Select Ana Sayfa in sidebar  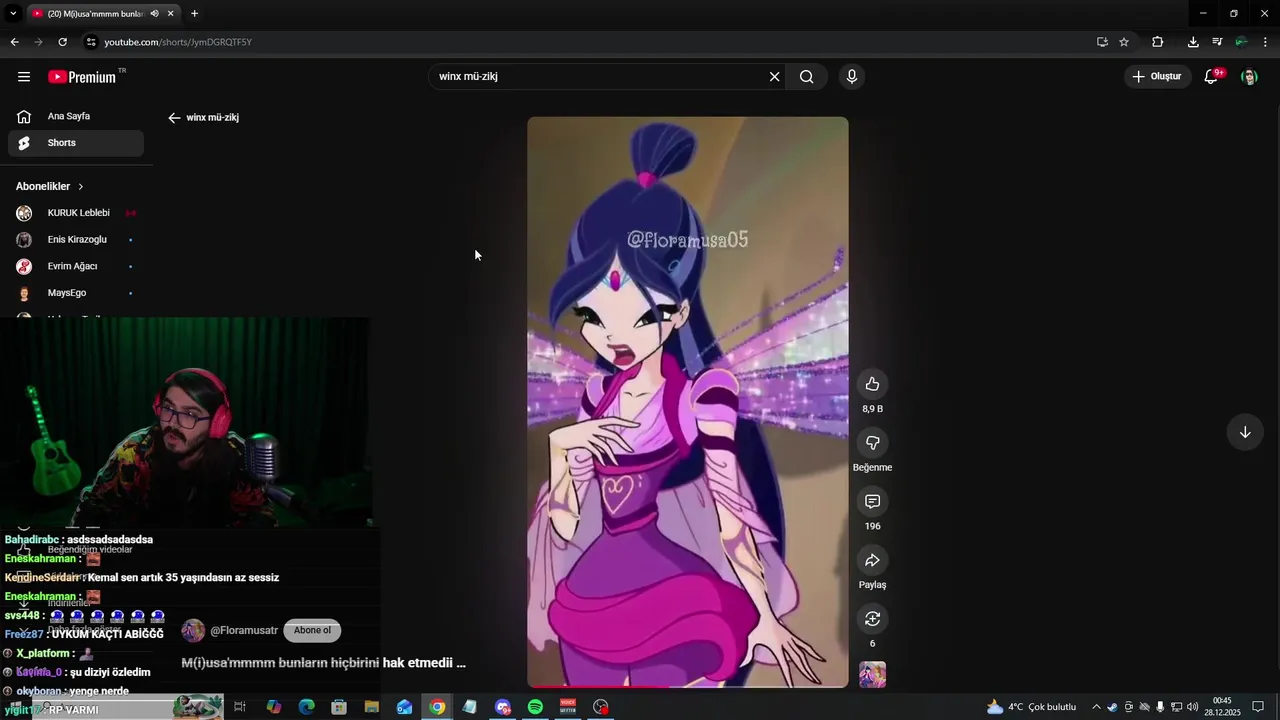pos(75,116)
